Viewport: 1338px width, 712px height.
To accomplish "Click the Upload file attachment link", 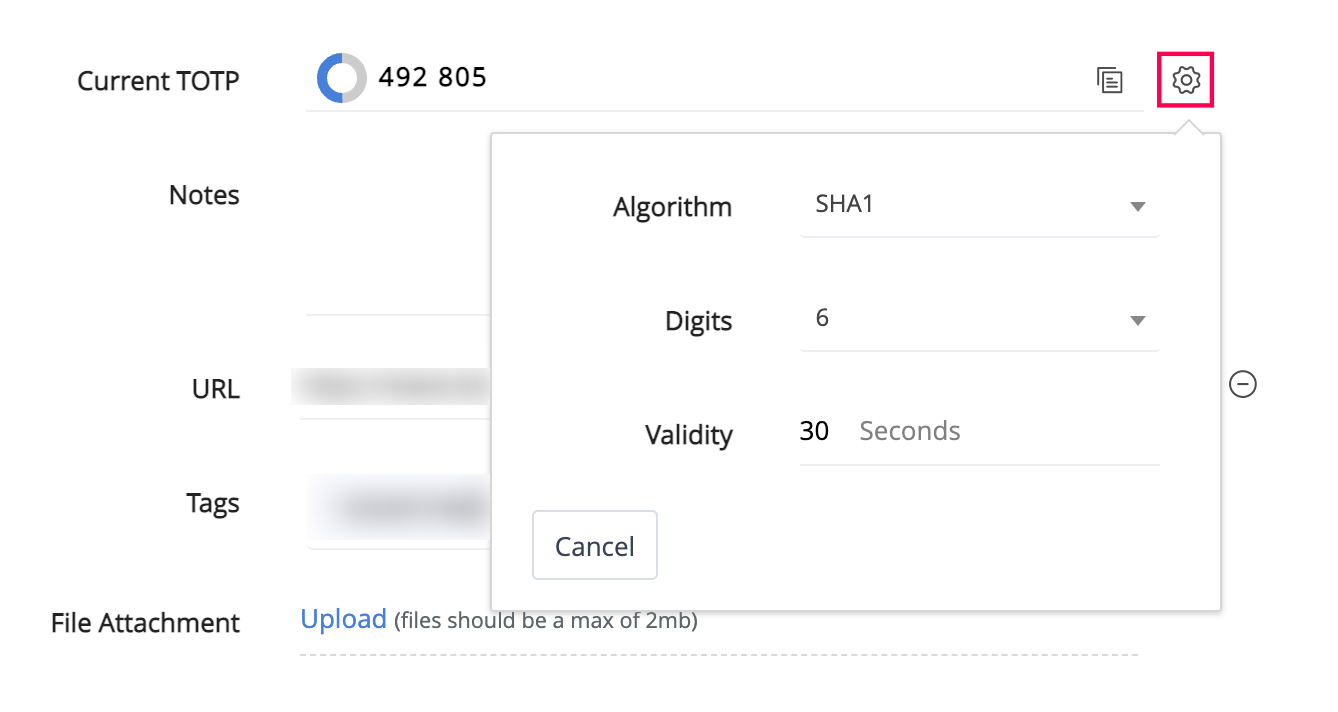I will (343, 619).
